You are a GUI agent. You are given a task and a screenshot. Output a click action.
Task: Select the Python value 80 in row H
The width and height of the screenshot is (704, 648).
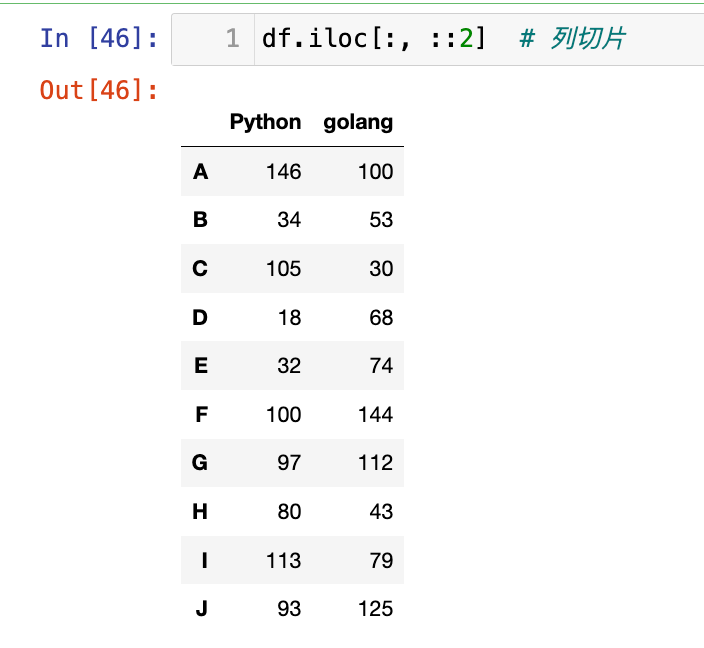coord(289,512)
